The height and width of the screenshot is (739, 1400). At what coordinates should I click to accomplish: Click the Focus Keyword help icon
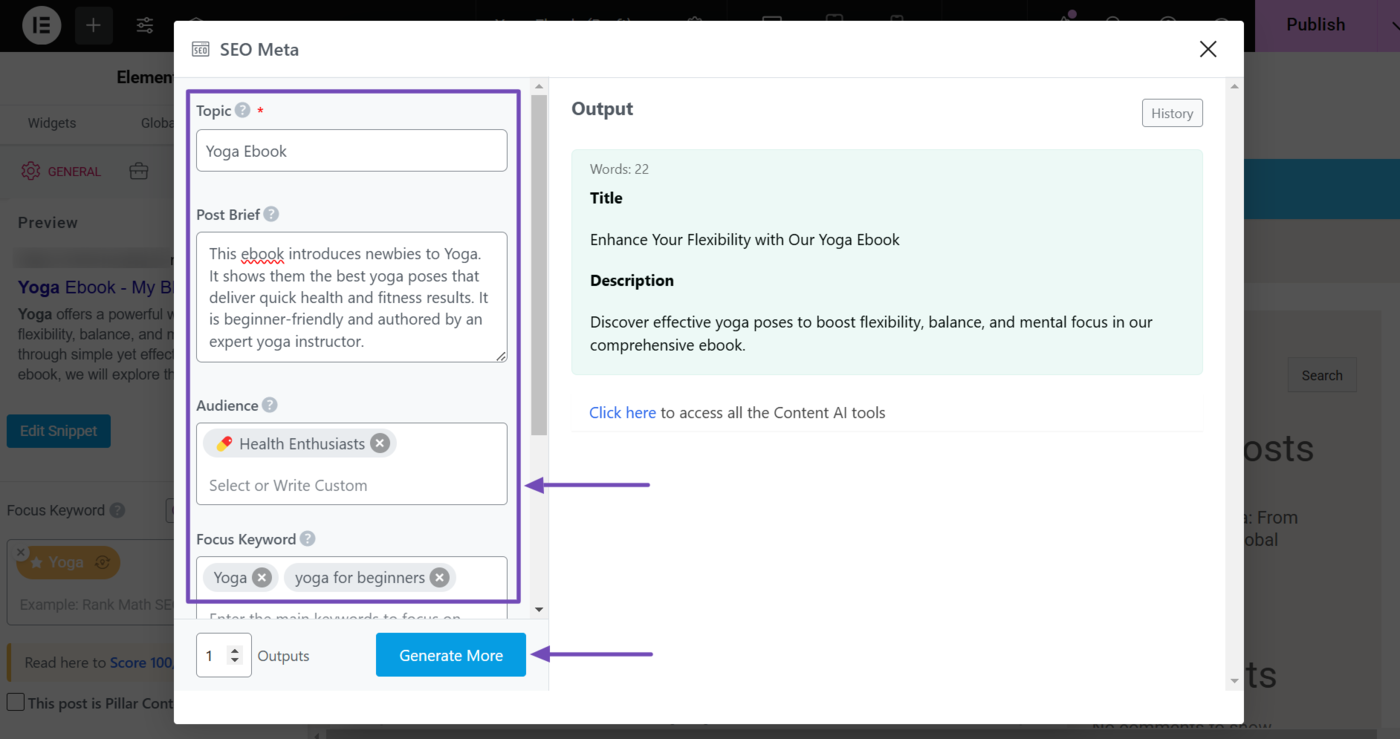coord(307,539)
